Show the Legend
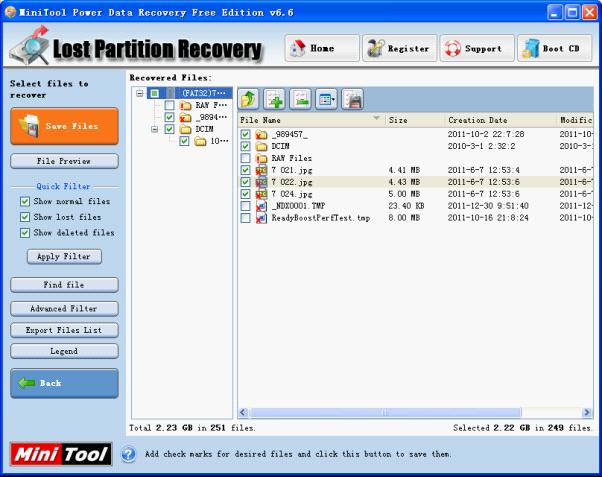Image resolution: width=602 pixels, height=477 pixels. (x=64, y=351)
